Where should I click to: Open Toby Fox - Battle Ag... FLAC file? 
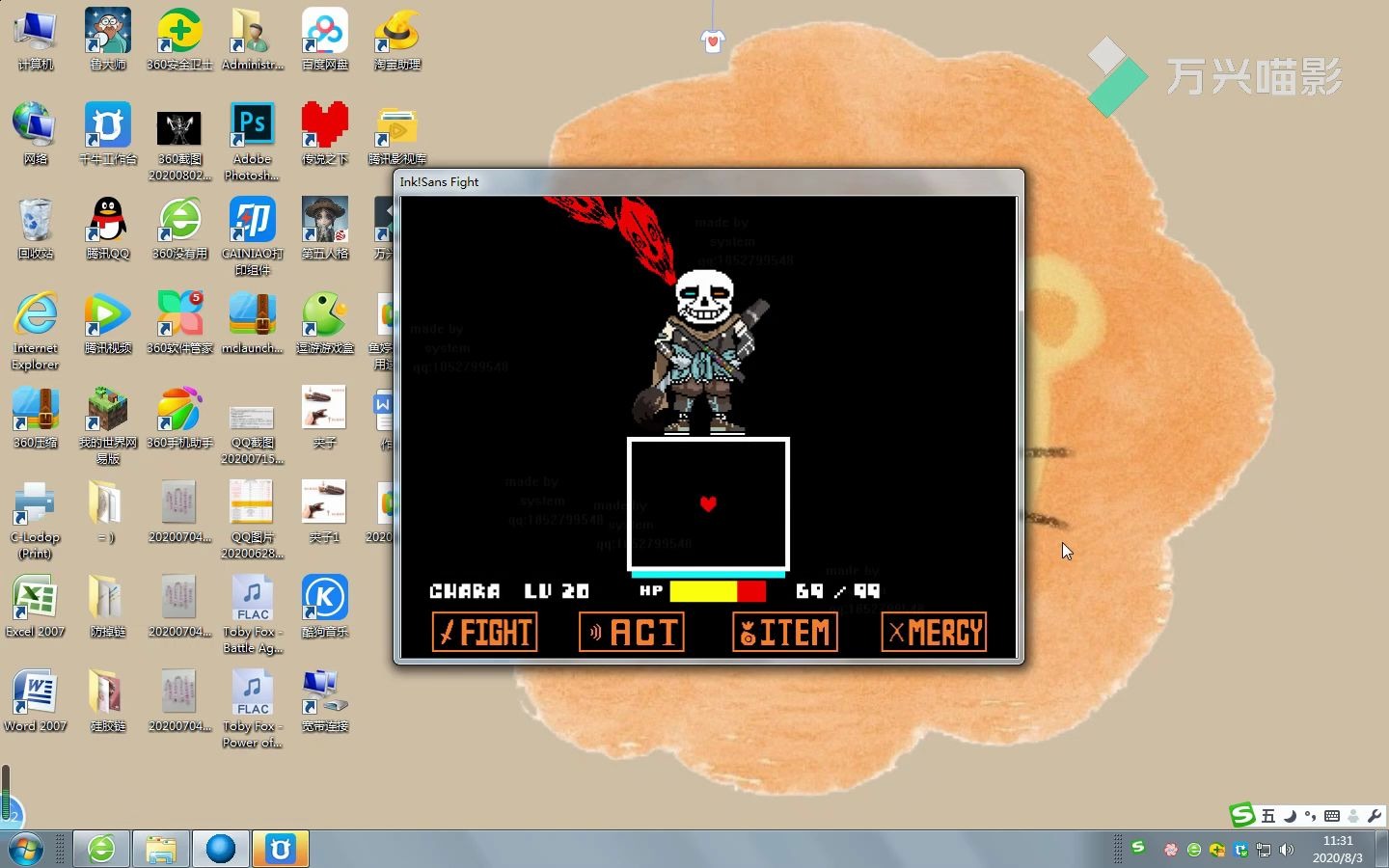tap(253, 615)
